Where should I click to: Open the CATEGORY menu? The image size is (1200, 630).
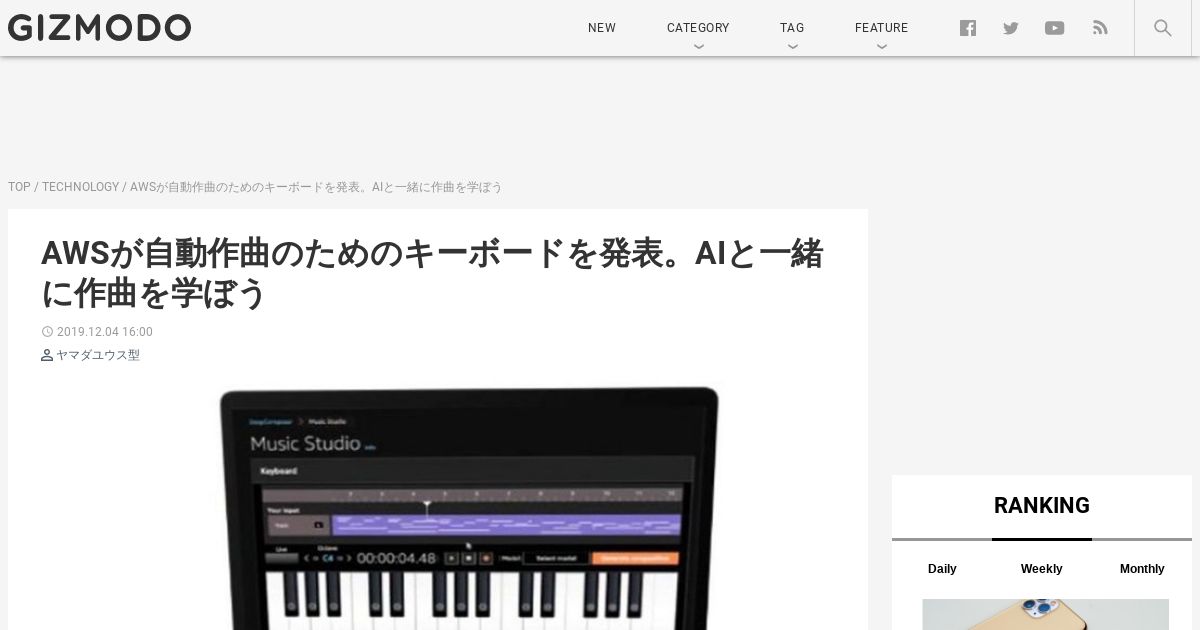(698, 28)
